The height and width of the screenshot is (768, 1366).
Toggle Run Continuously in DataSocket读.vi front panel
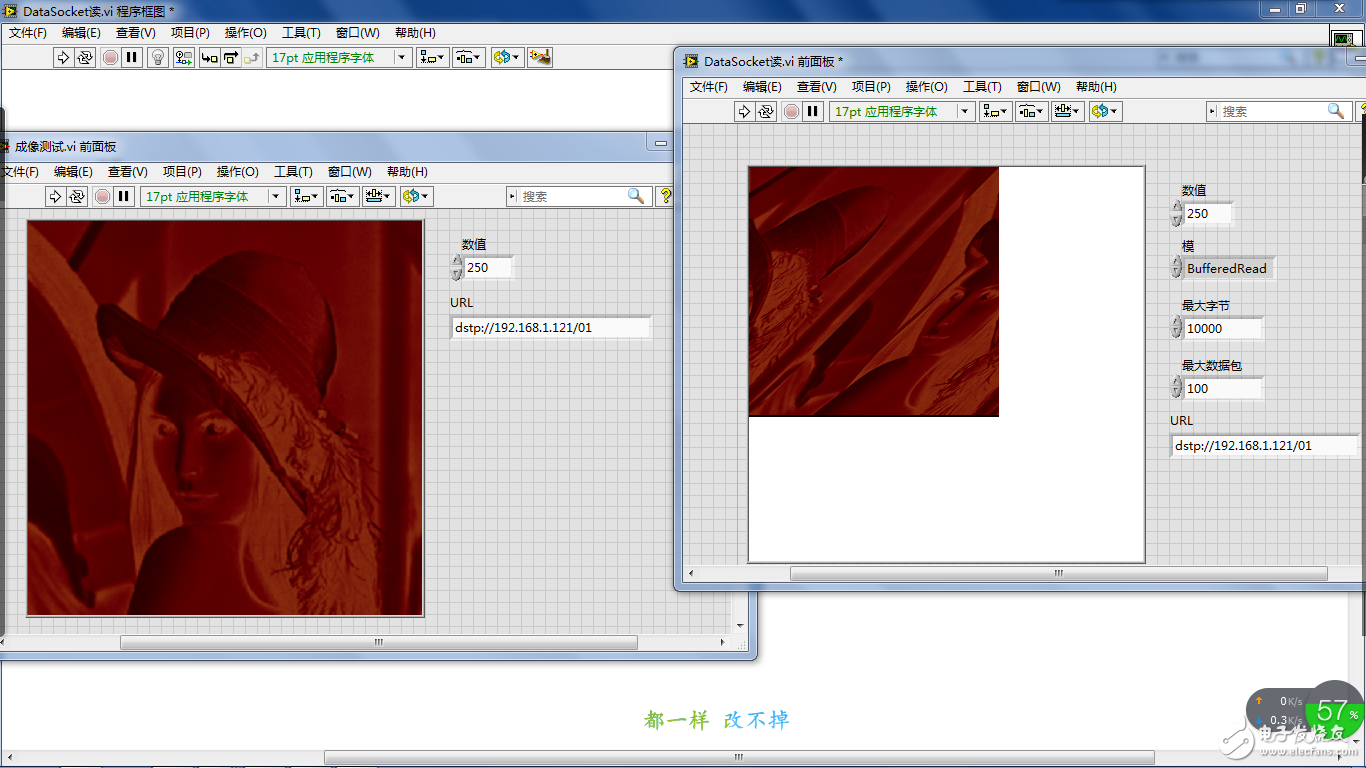click(766, 112)
